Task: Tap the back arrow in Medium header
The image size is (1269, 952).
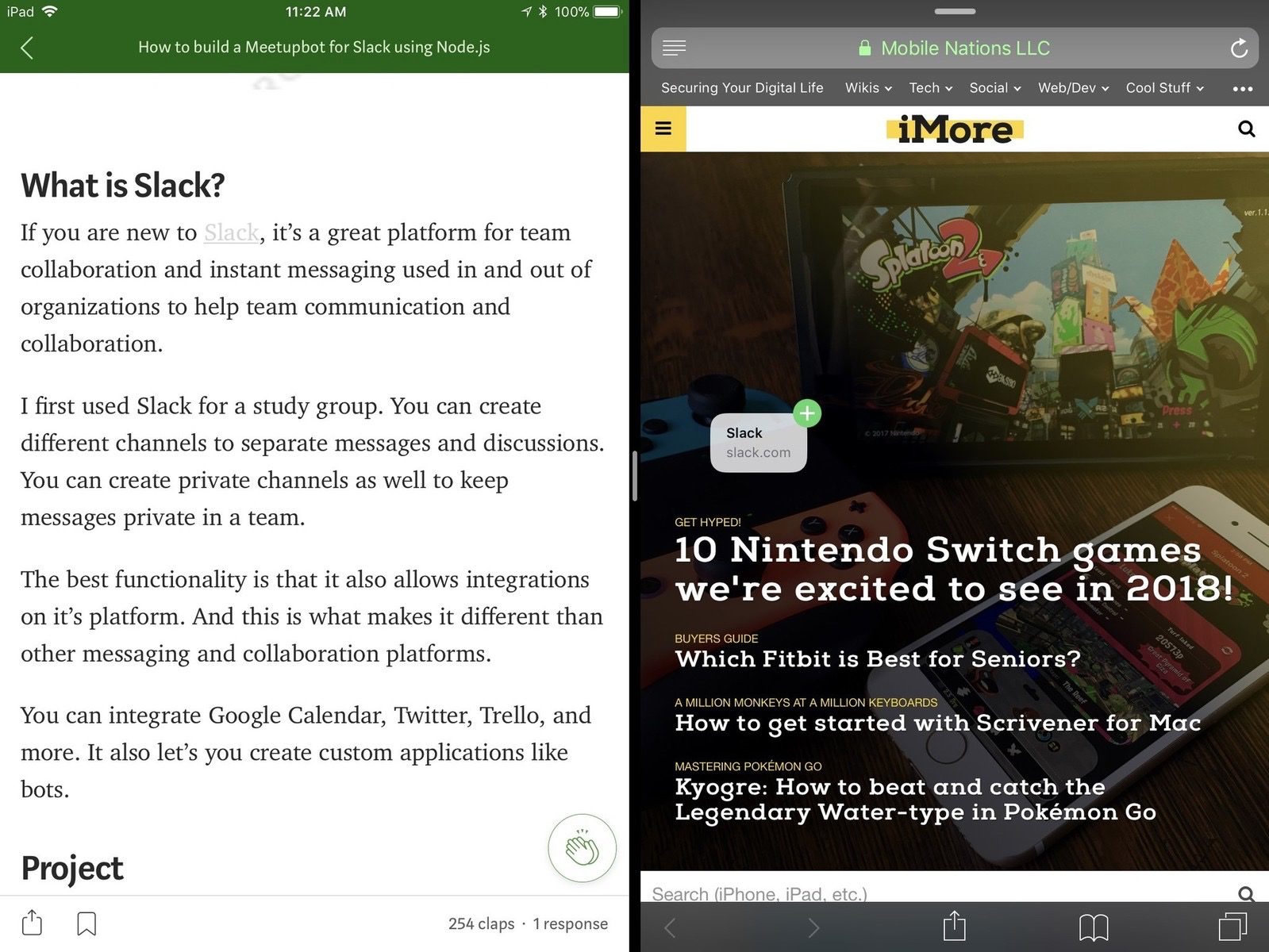Action: pos(27,48)
